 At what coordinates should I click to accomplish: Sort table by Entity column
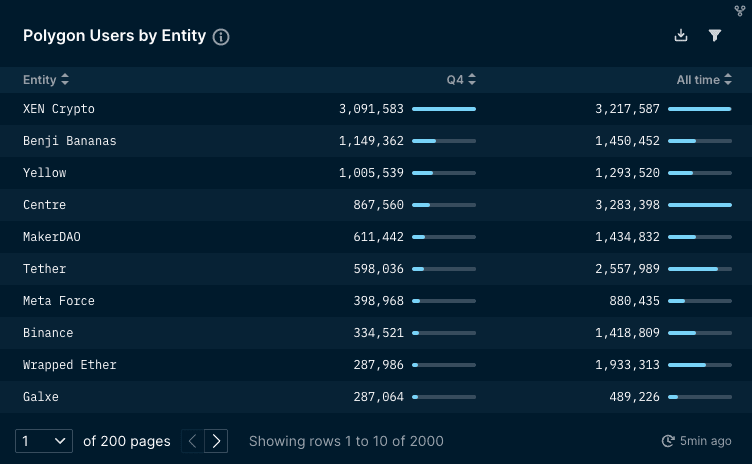pos(46,80)
